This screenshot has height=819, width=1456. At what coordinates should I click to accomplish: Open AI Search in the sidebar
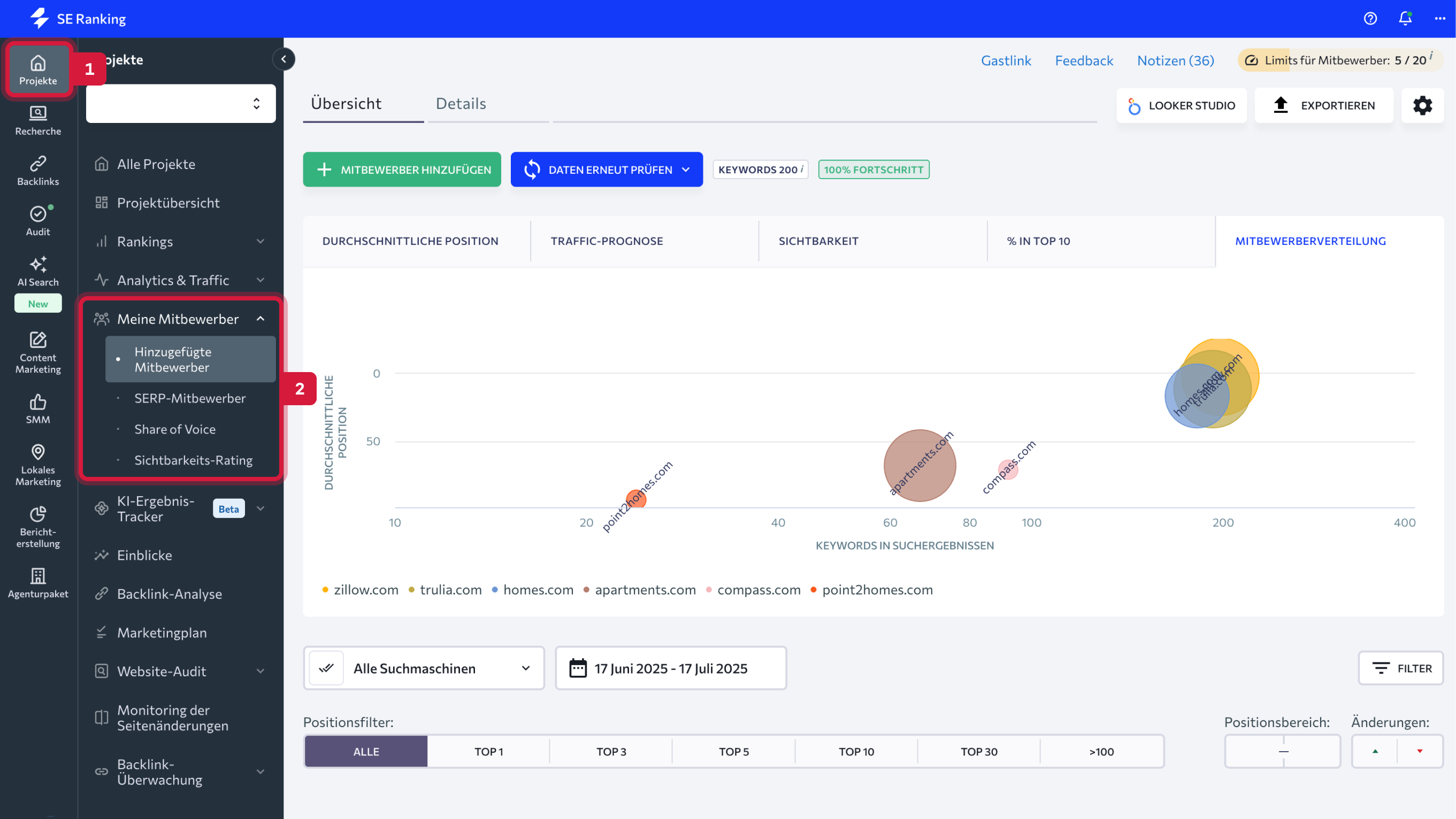point(38,272)
